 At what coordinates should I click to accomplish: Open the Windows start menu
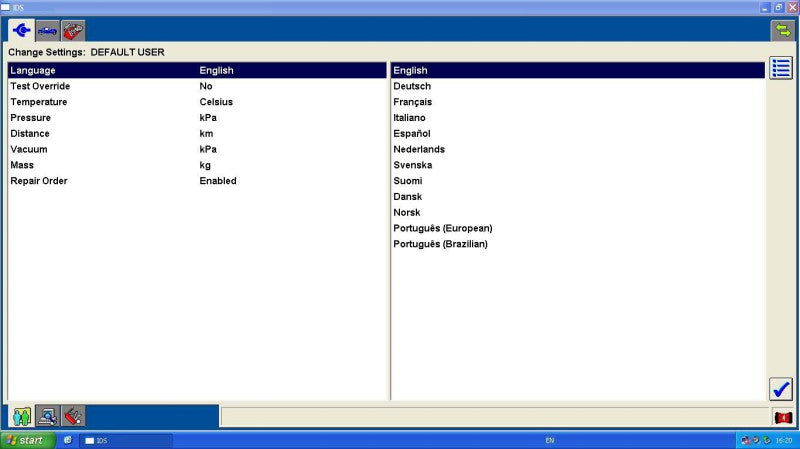(28, 440)
